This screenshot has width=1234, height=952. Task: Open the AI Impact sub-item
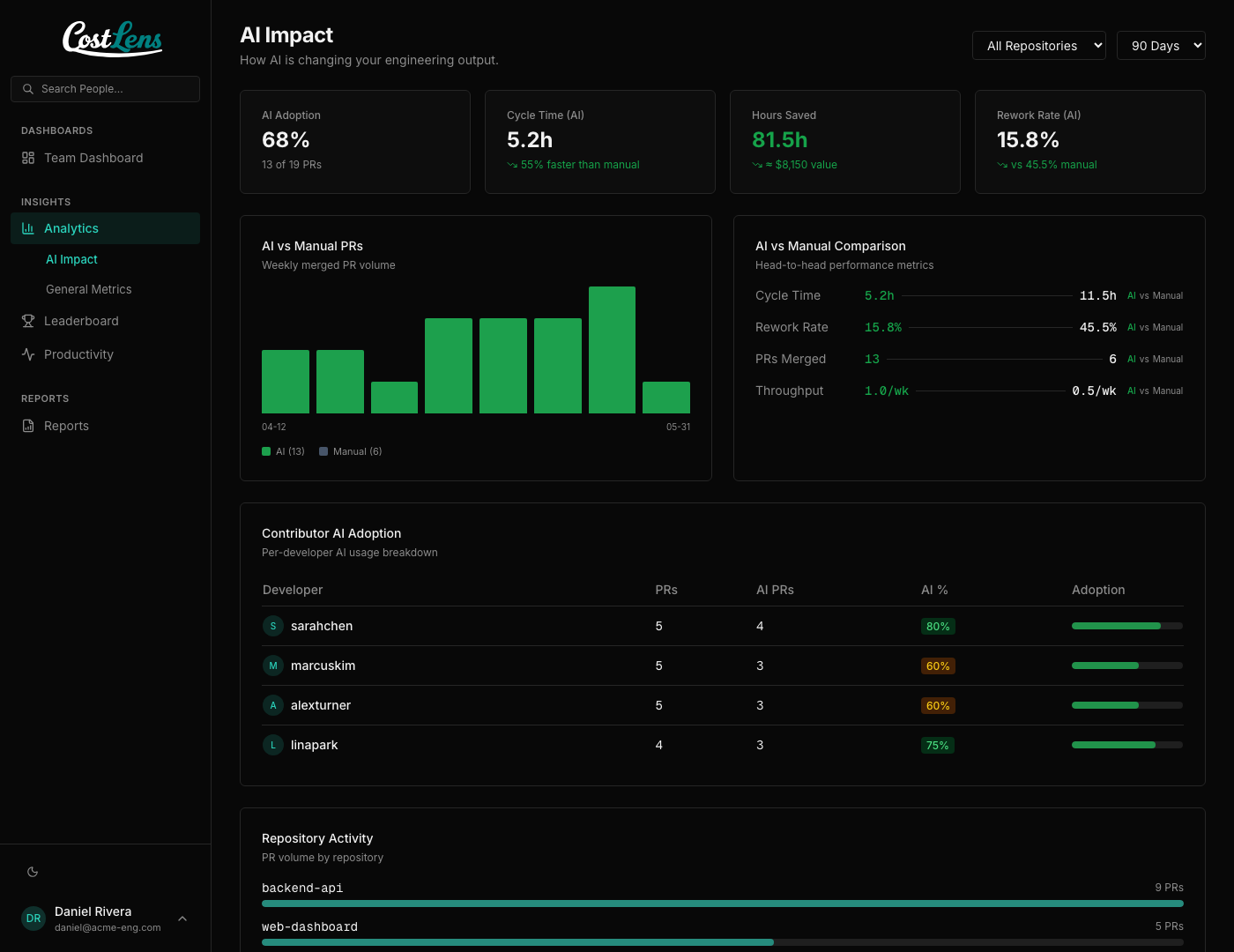(x=71, y=259)
